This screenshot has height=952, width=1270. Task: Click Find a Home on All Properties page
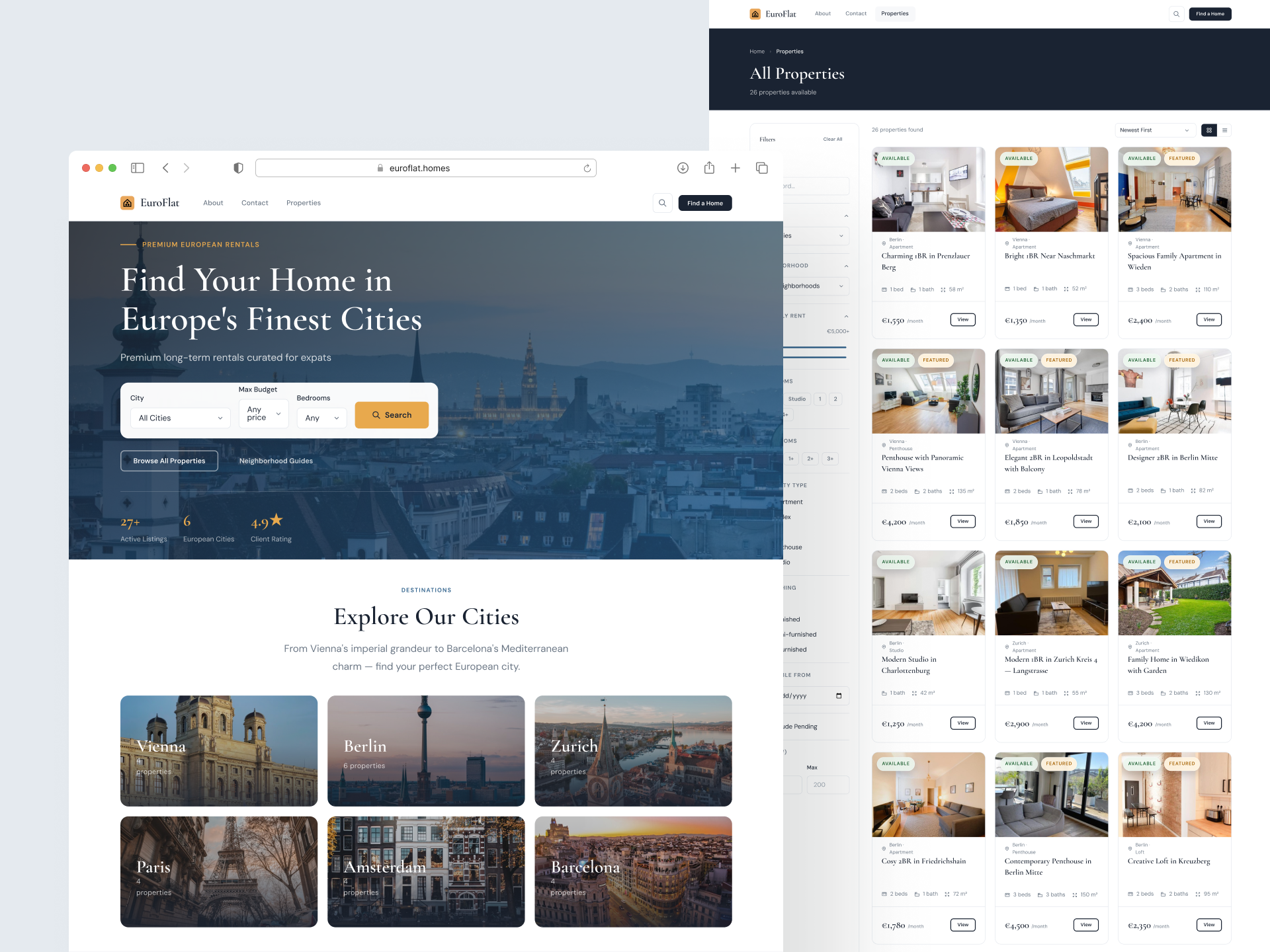pyautogui.click(x=1210, y=14)
